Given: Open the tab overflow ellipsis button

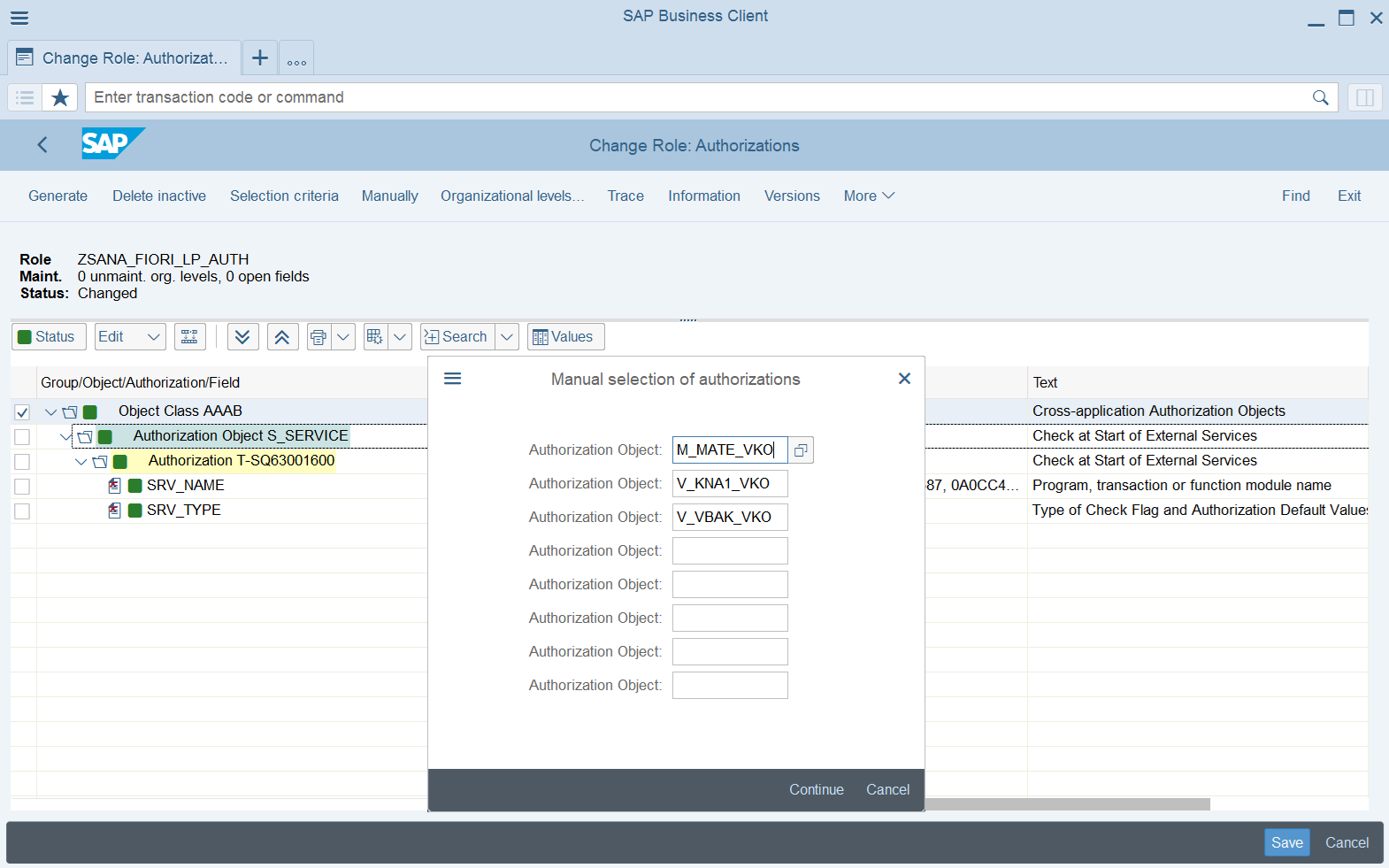Looking at the screenshot, I should [296, 58].
